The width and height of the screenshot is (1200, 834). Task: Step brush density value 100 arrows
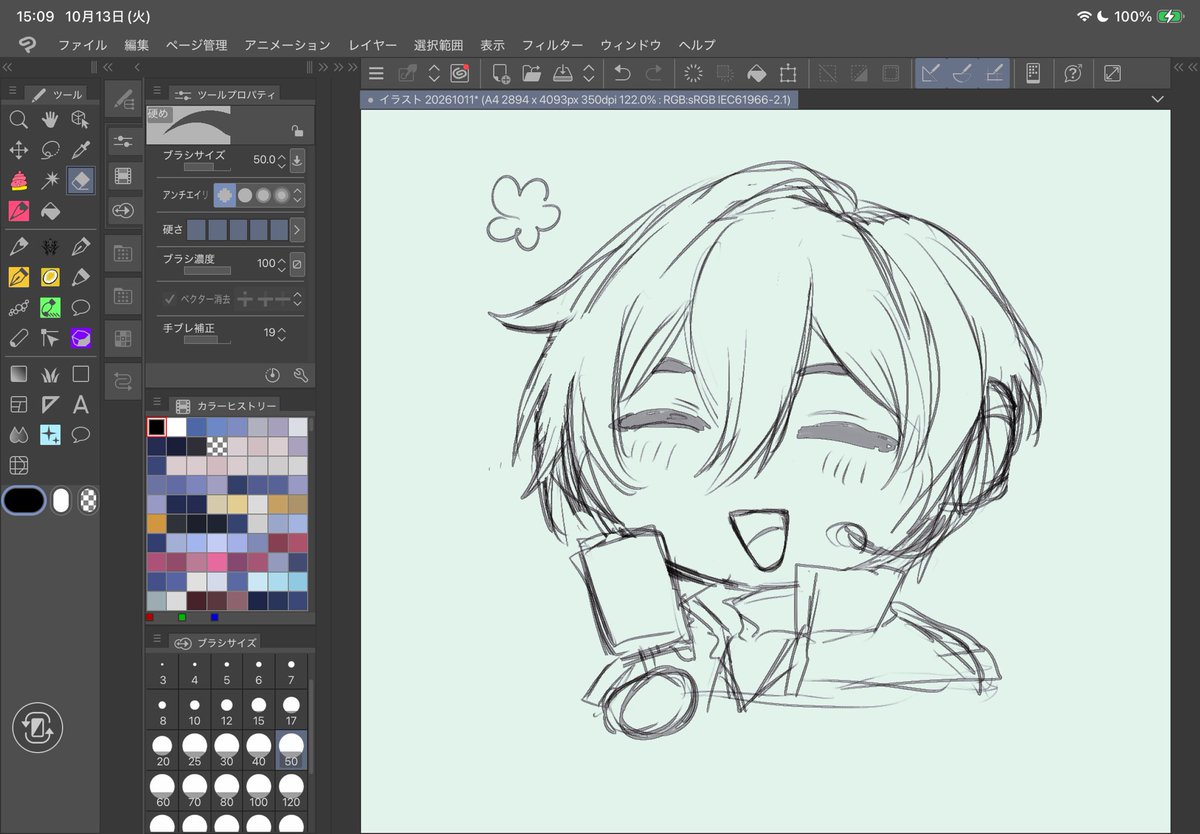click(x=281, y=264)
